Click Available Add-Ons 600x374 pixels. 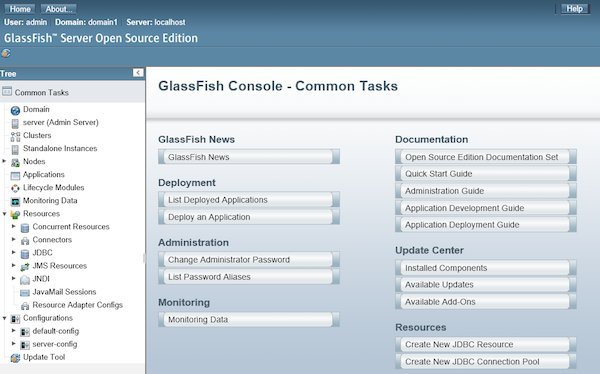tap(486, 302)
